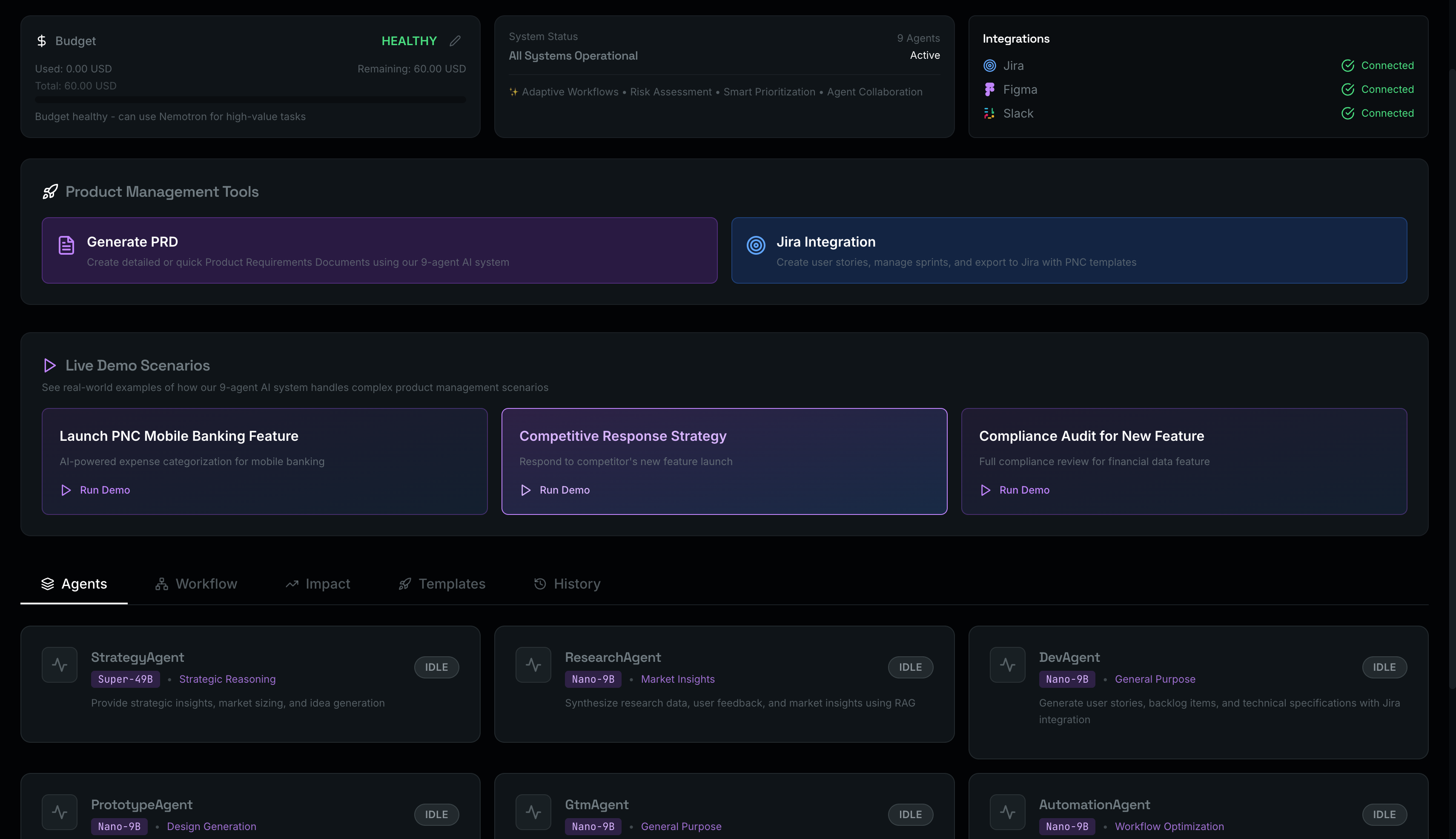Click the StrategyAgent IDLE status badge
Screen dimensions: 1456x839
[436, 667]
